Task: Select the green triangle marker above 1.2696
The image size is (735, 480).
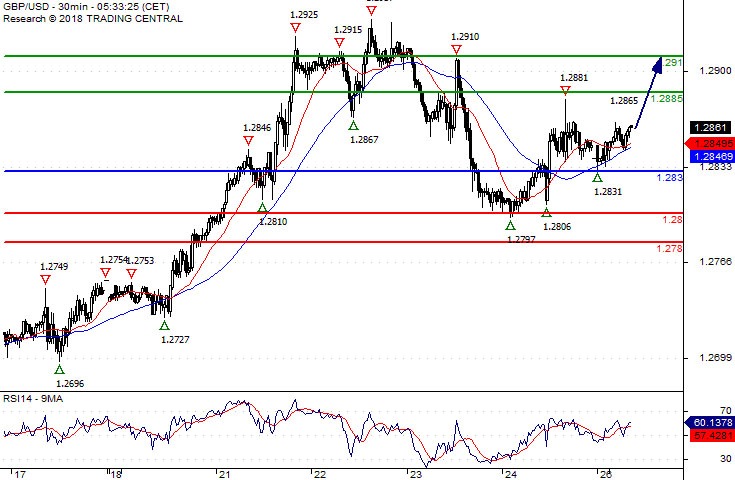Action: pos(59,370)
